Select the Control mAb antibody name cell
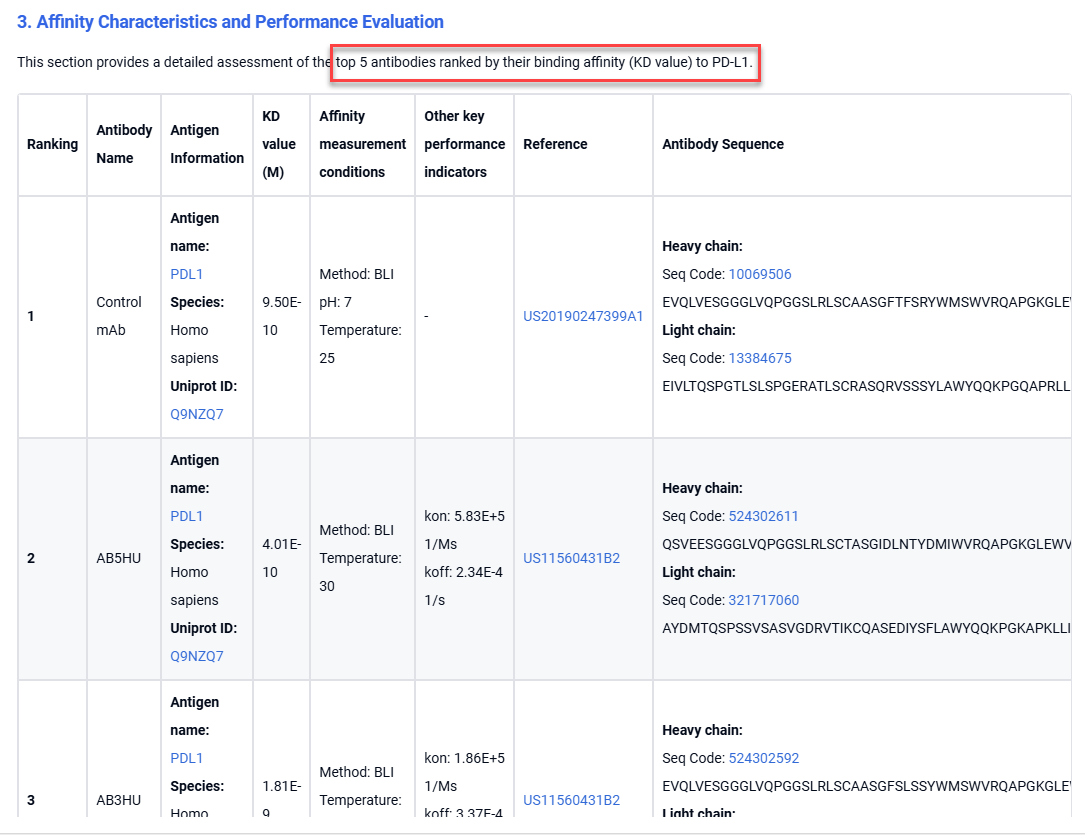Viewport: 1085px width, 835px height. 119,316
